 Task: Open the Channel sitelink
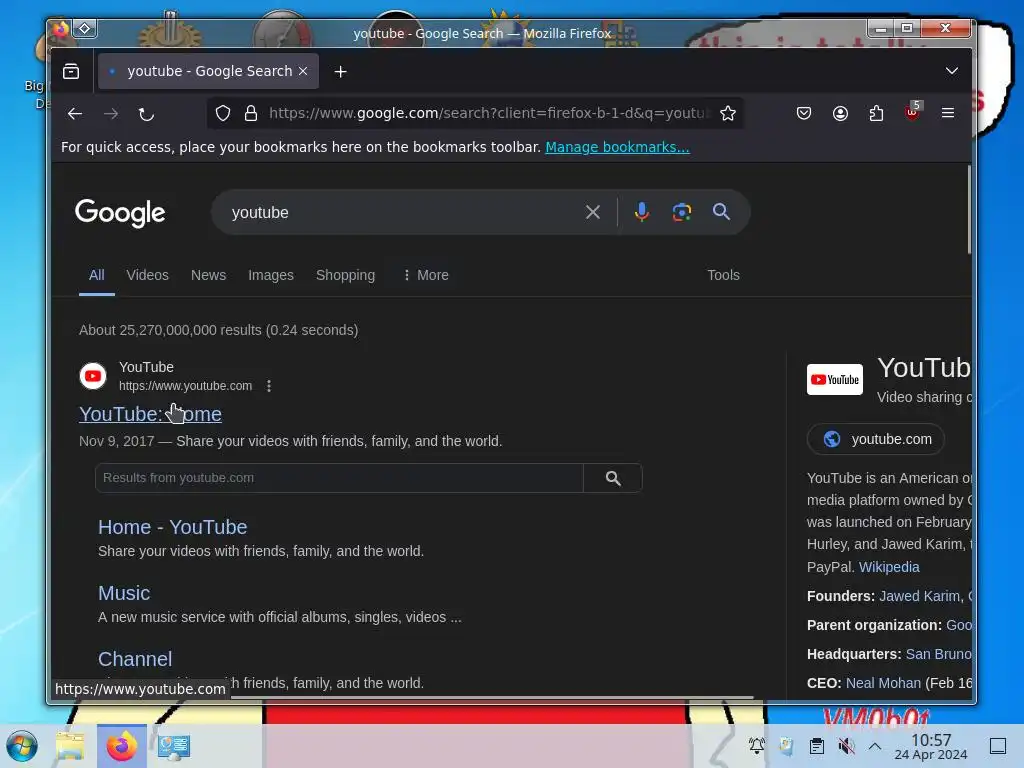[x=135, y=659]
